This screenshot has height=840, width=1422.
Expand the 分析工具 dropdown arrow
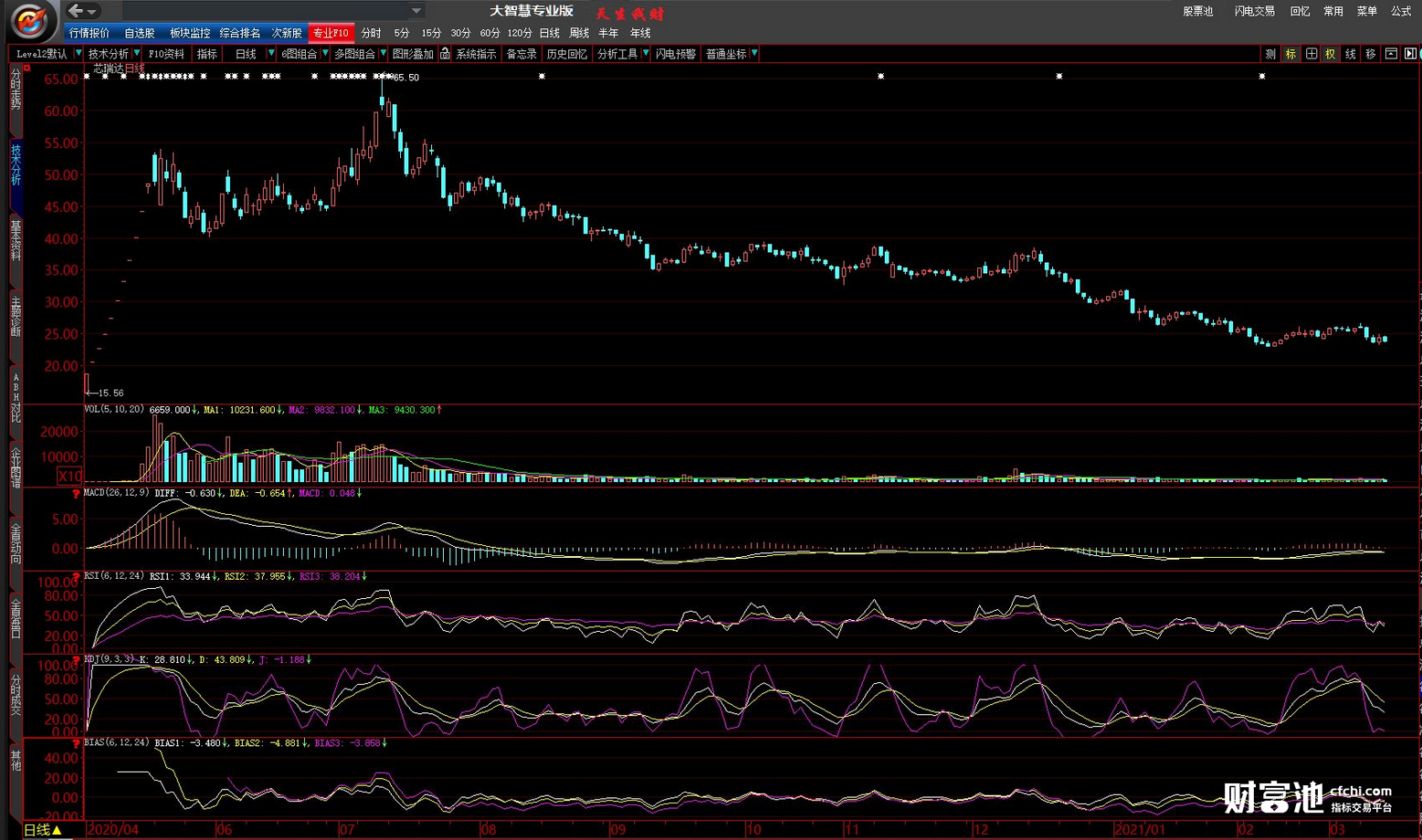646,54
